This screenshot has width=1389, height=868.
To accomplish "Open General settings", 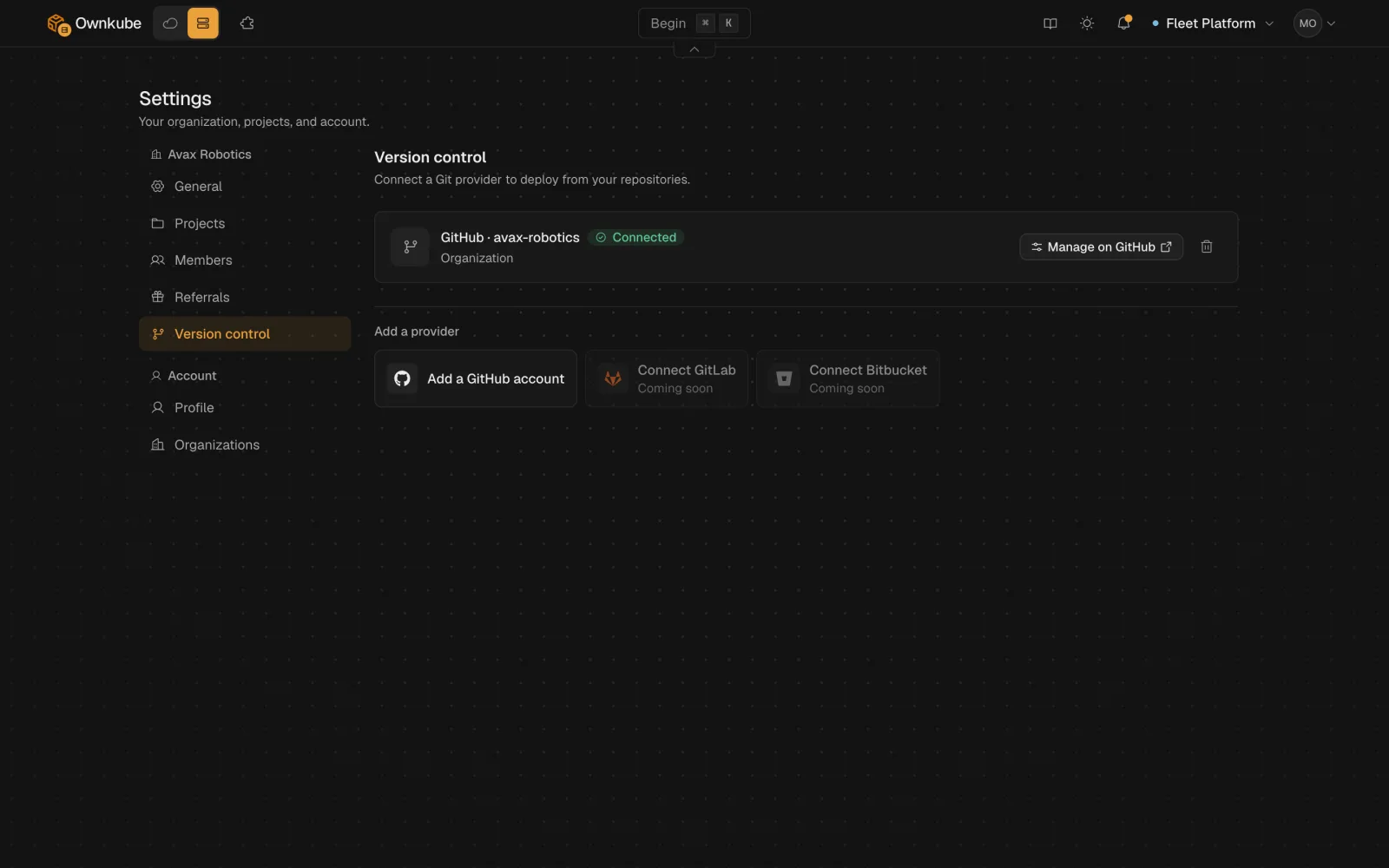I will (245, 187).
